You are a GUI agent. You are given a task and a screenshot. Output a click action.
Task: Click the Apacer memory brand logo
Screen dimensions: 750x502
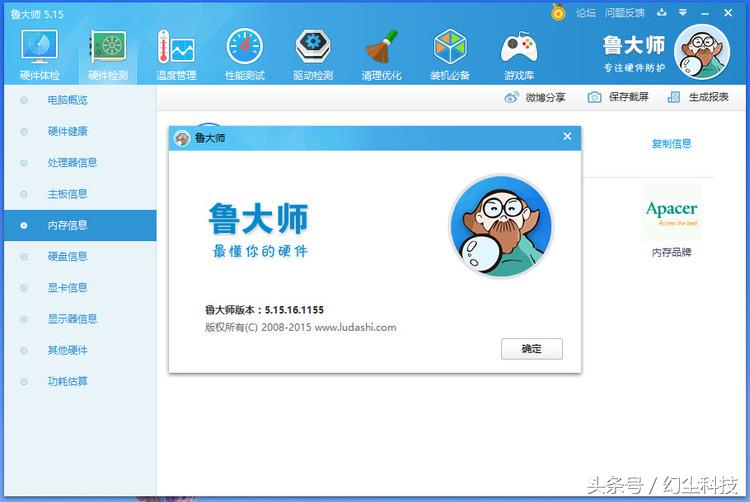point(672,212)
